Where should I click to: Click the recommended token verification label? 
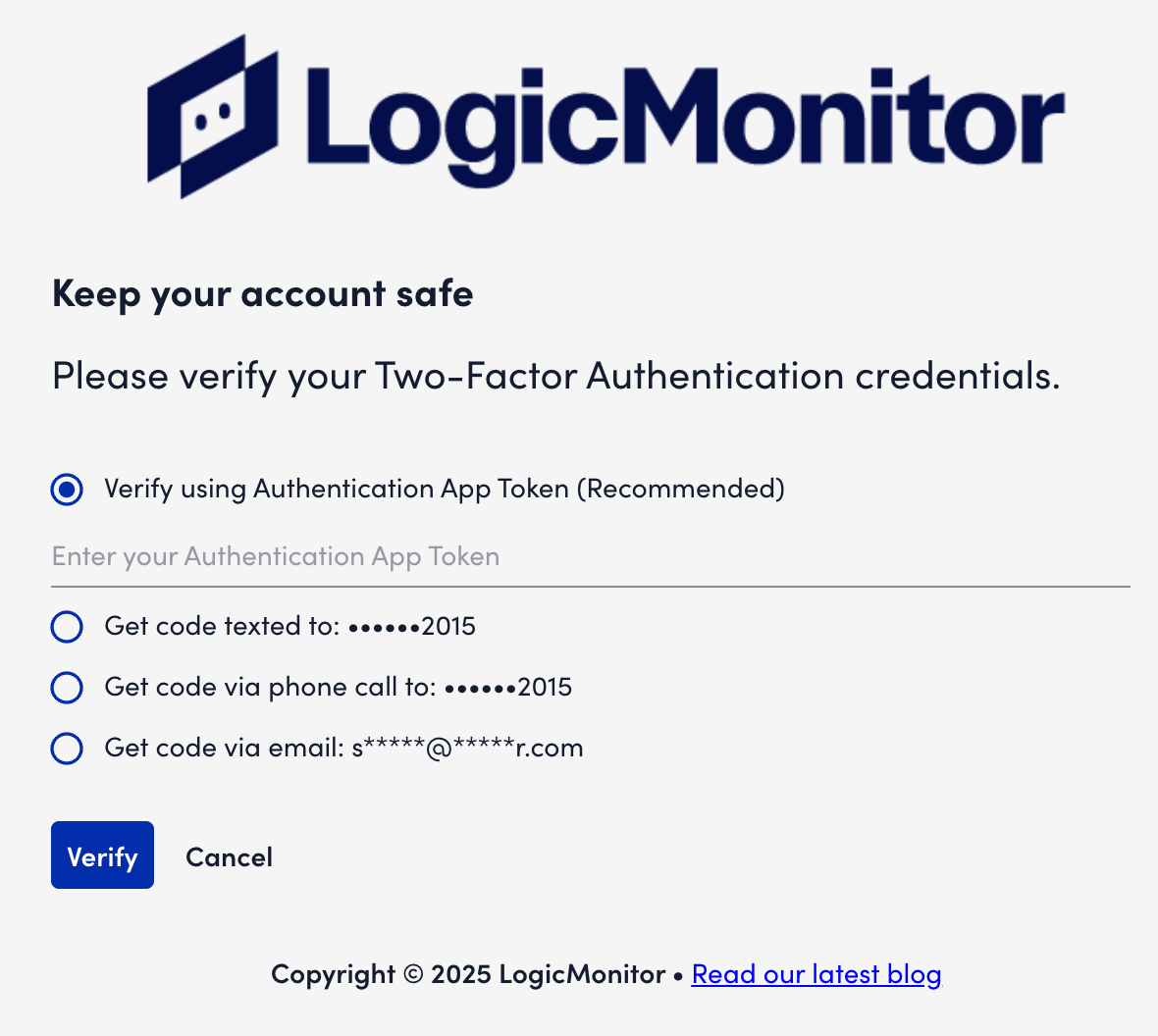[x=444, y=489]
